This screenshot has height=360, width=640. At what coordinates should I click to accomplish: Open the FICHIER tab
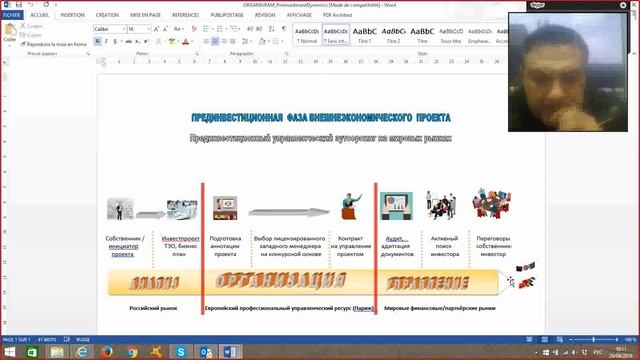12,15
